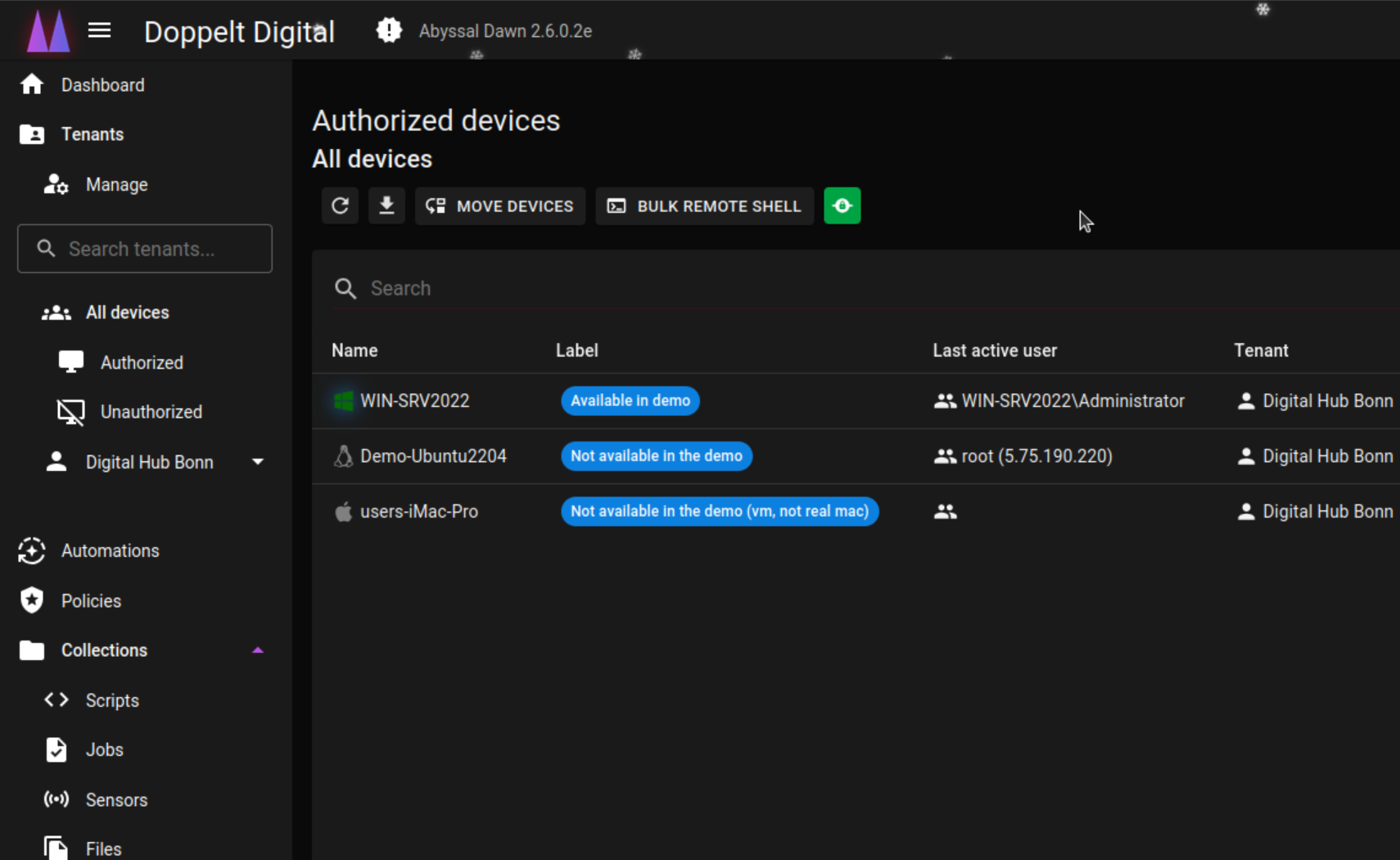Click the hamburger menu icon
Viewport: 1400px width, 860px height.
coord(99,29)
